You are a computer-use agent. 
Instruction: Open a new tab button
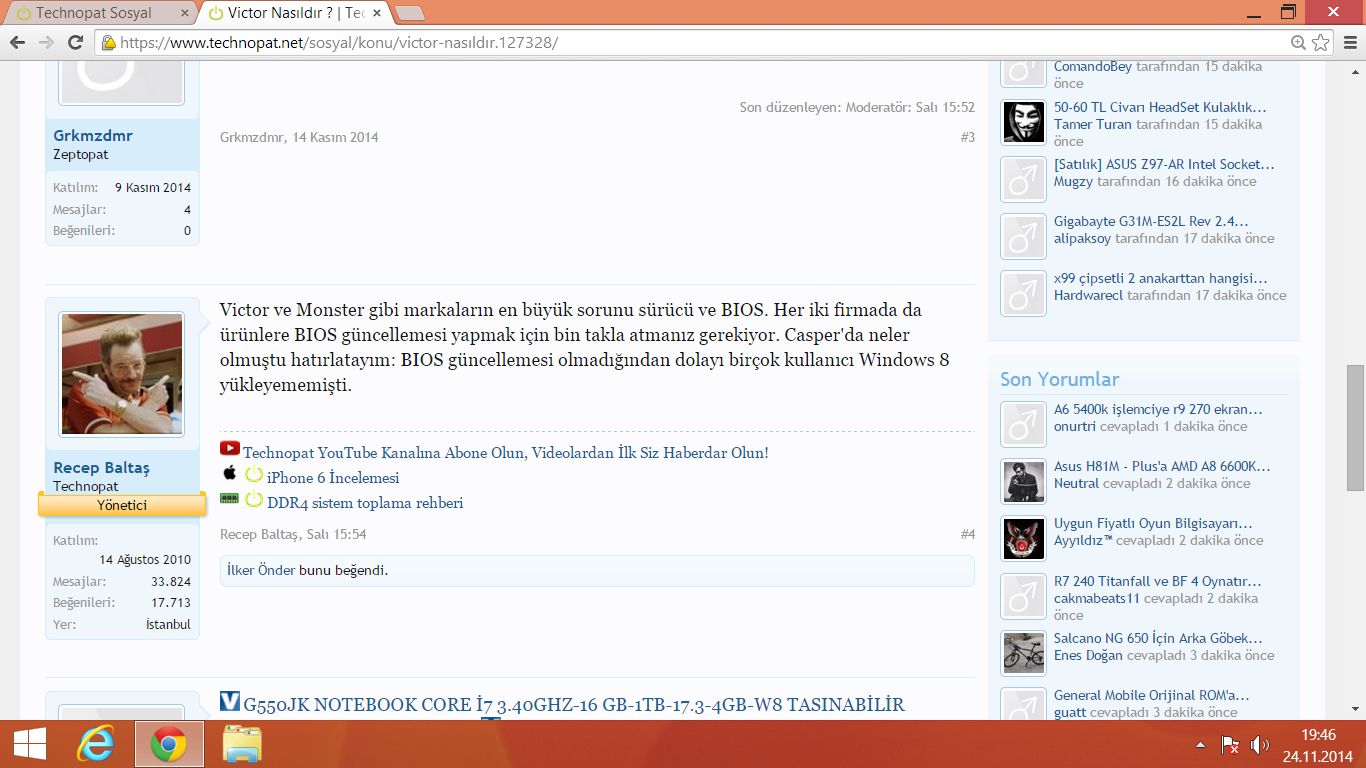point(409,14)
